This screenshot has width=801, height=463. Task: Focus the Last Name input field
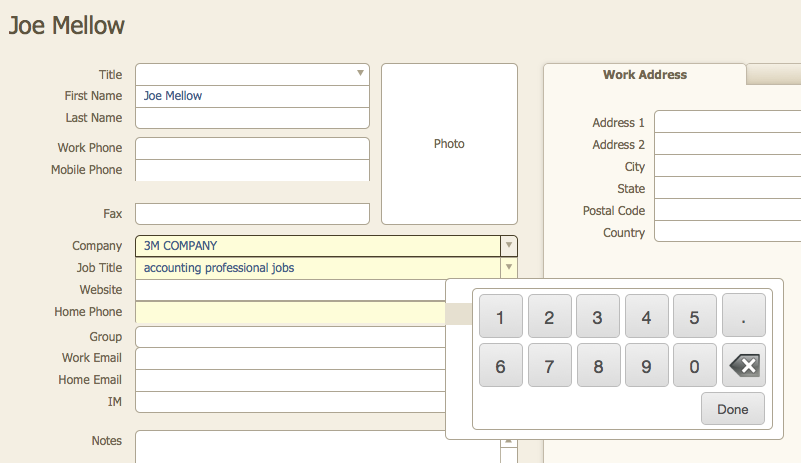pyautogui.click(x=252, y=119)
